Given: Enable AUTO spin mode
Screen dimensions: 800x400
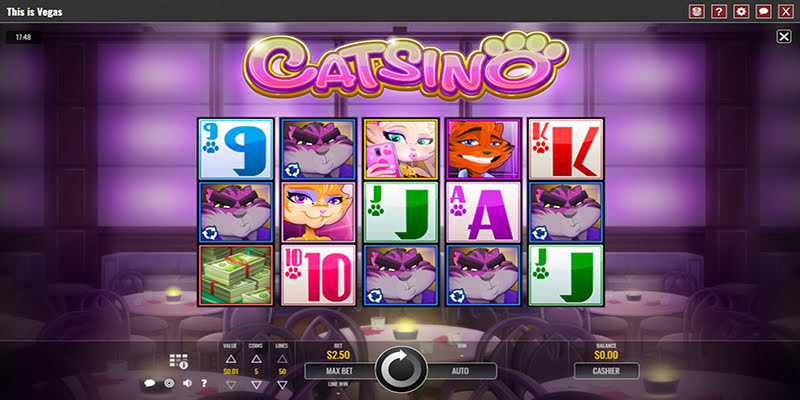Looking at the screenshot, I should 461,371.
